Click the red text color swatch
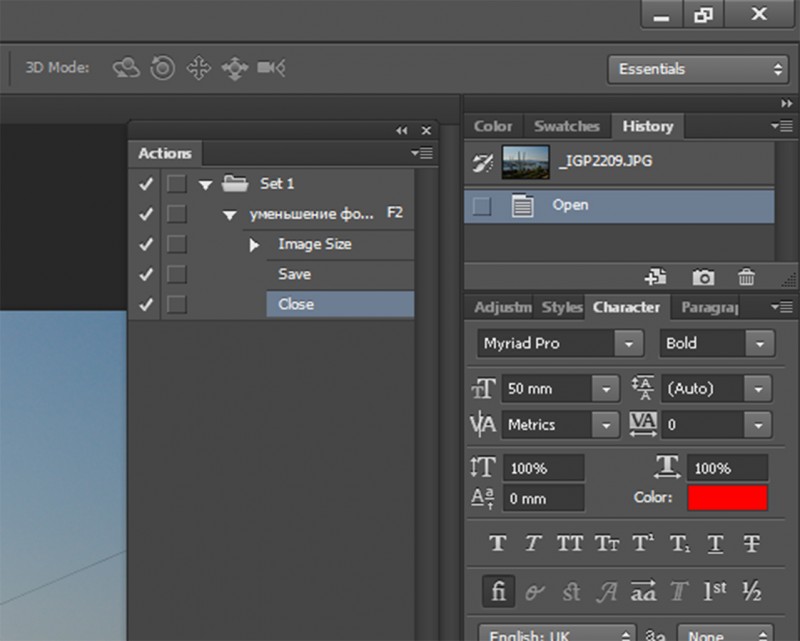The height and width of the screenshot is (641, 800). [x=727, y=497]
